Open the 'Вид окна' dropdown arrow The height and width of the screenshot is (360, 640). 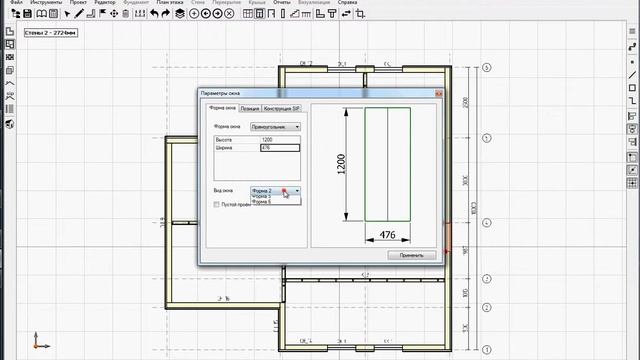[297, 191]
